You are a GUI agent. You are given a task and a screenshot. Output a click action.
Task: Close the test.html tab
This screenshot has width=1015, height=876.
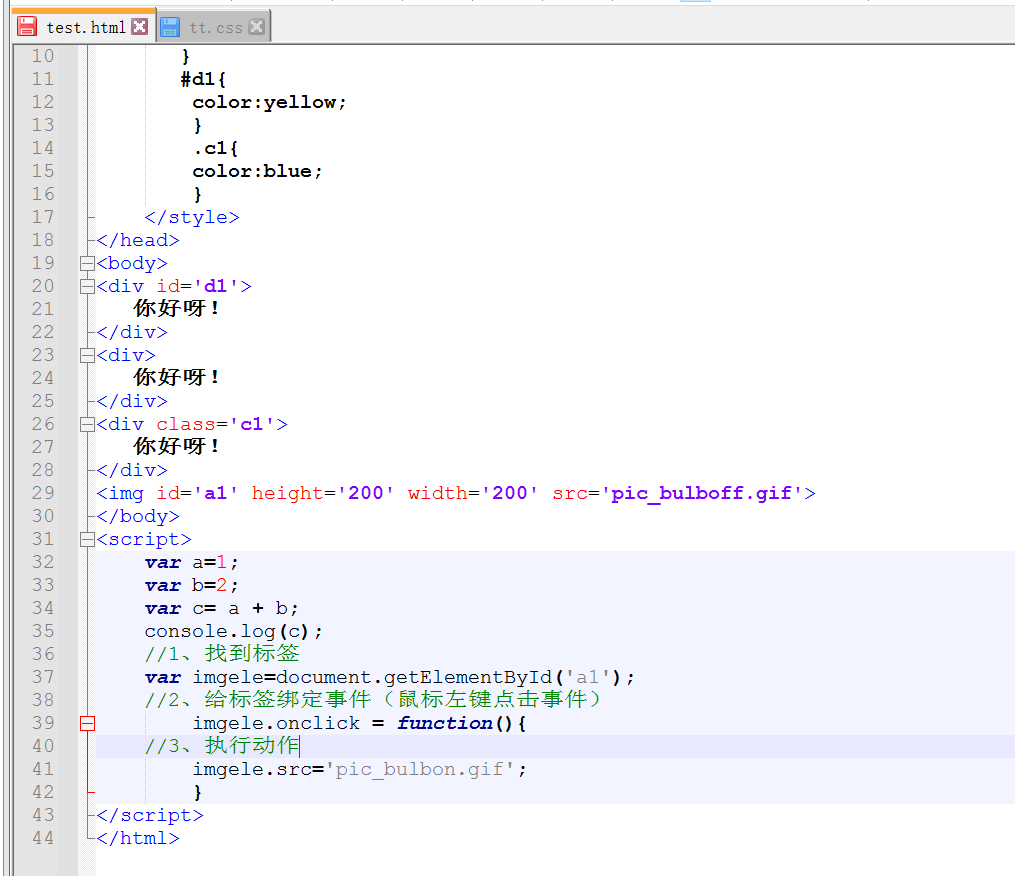[x=139, y=27]
